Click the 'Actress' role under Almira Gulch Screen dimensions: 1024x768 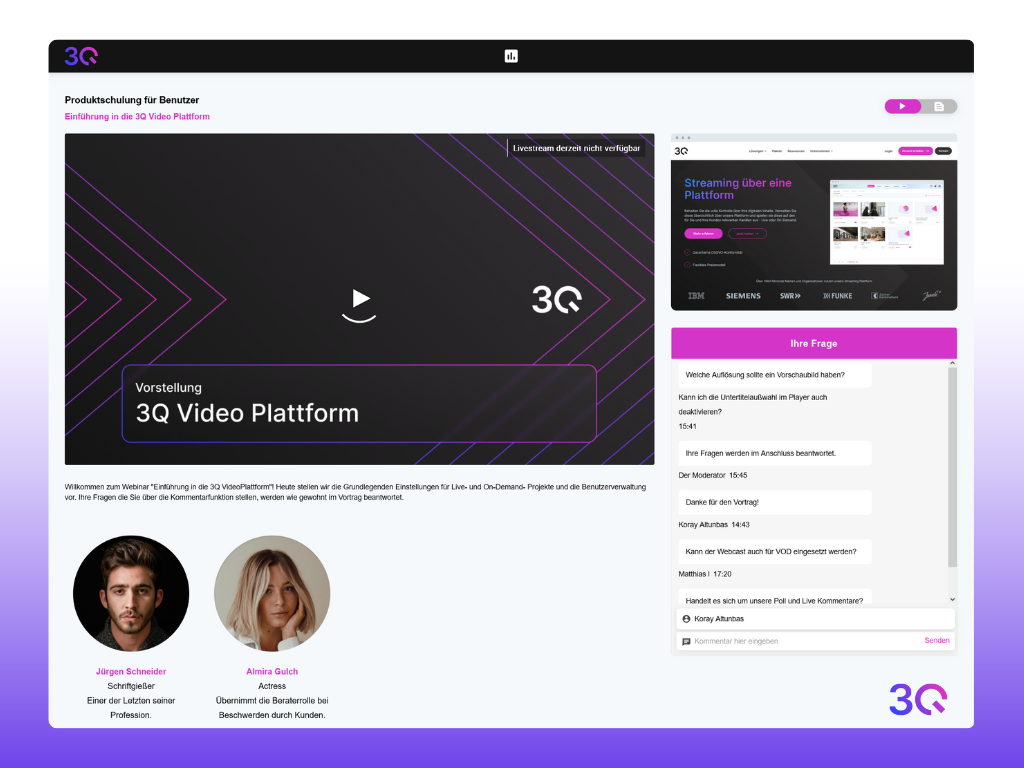(272, 686)
